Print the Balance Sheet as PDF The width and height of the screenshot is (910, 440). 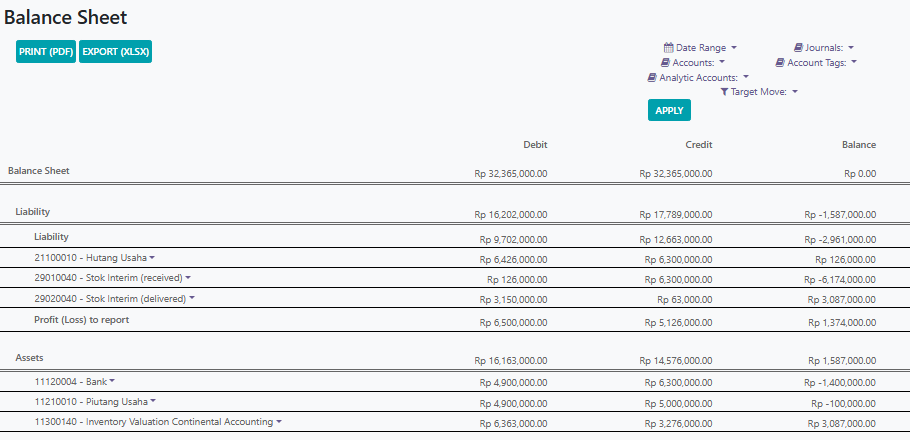pos(46,52)
